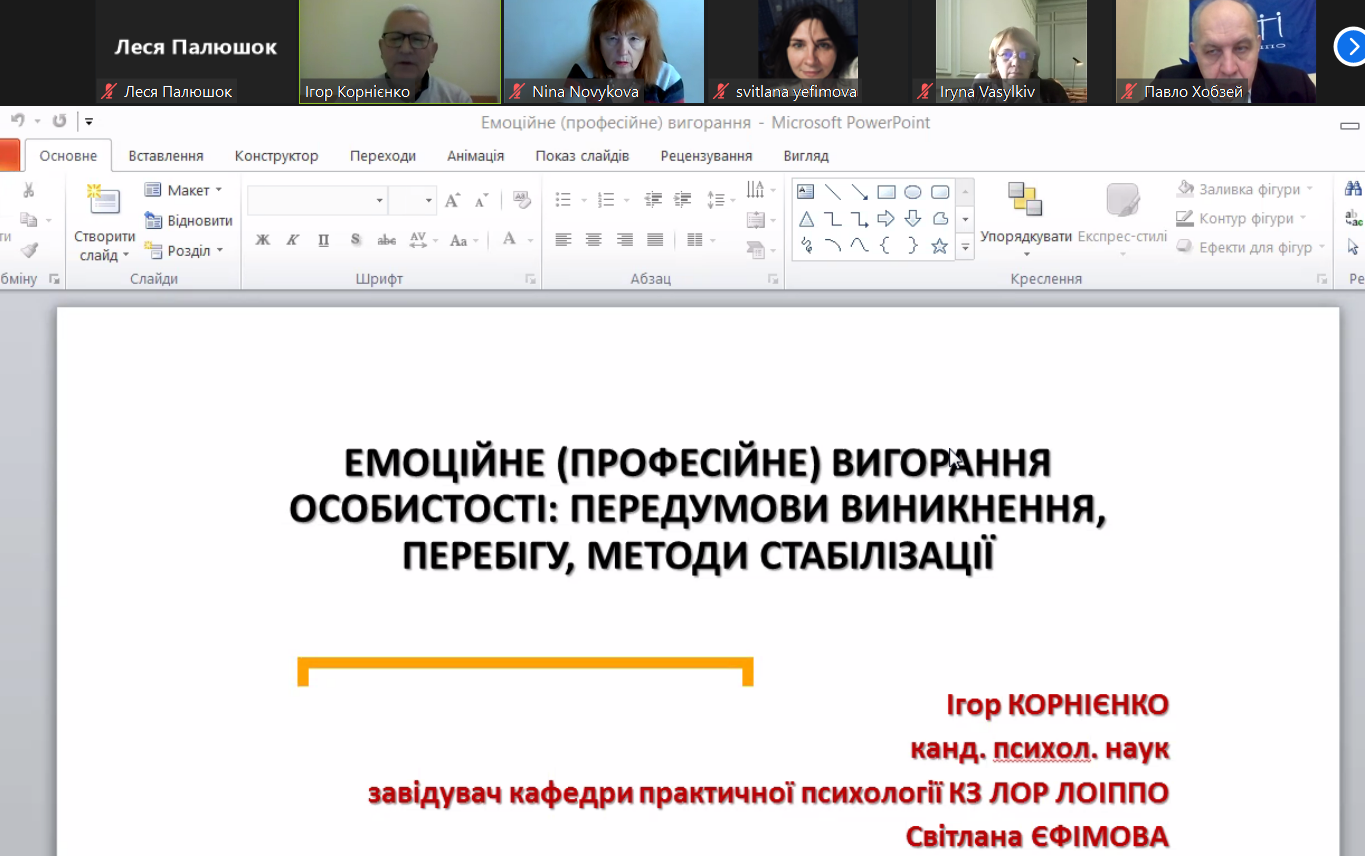Click the clear formatting eraser icon
The height and width of the screenshot is (856, 1365).
click(x=521, y=200)
